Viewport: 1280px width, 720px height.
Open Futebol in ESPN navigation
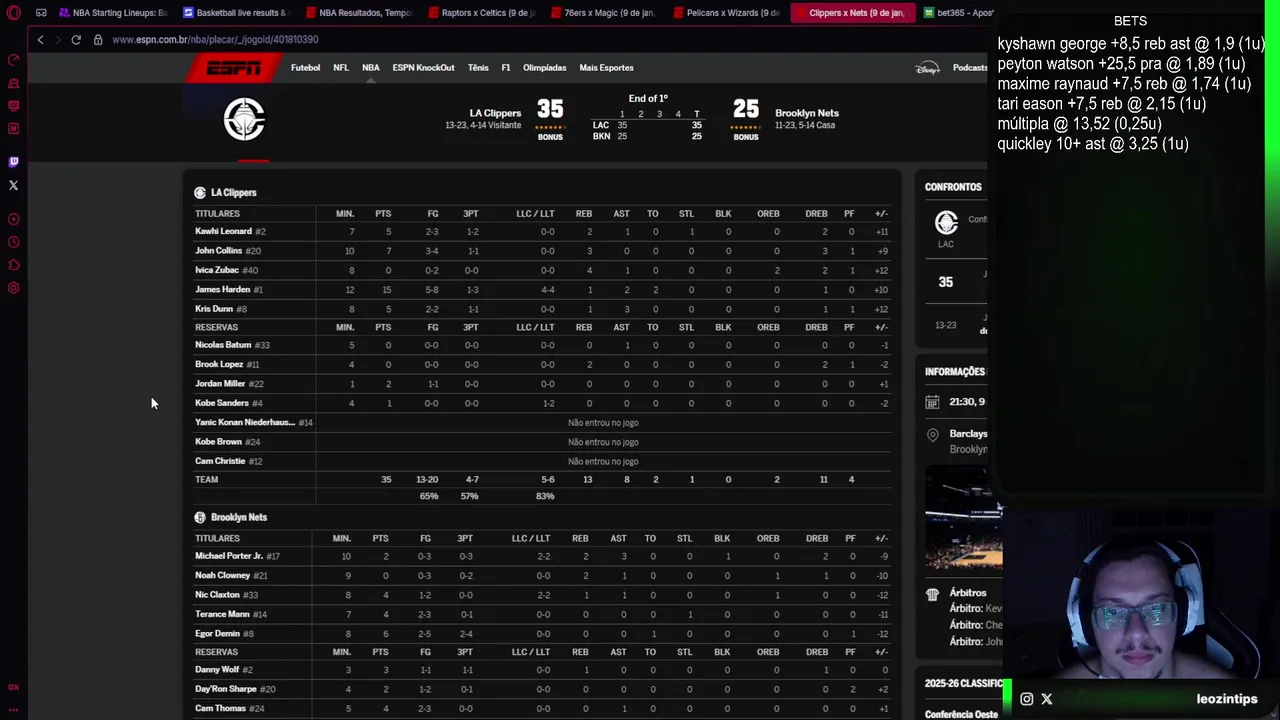point(305,68)
